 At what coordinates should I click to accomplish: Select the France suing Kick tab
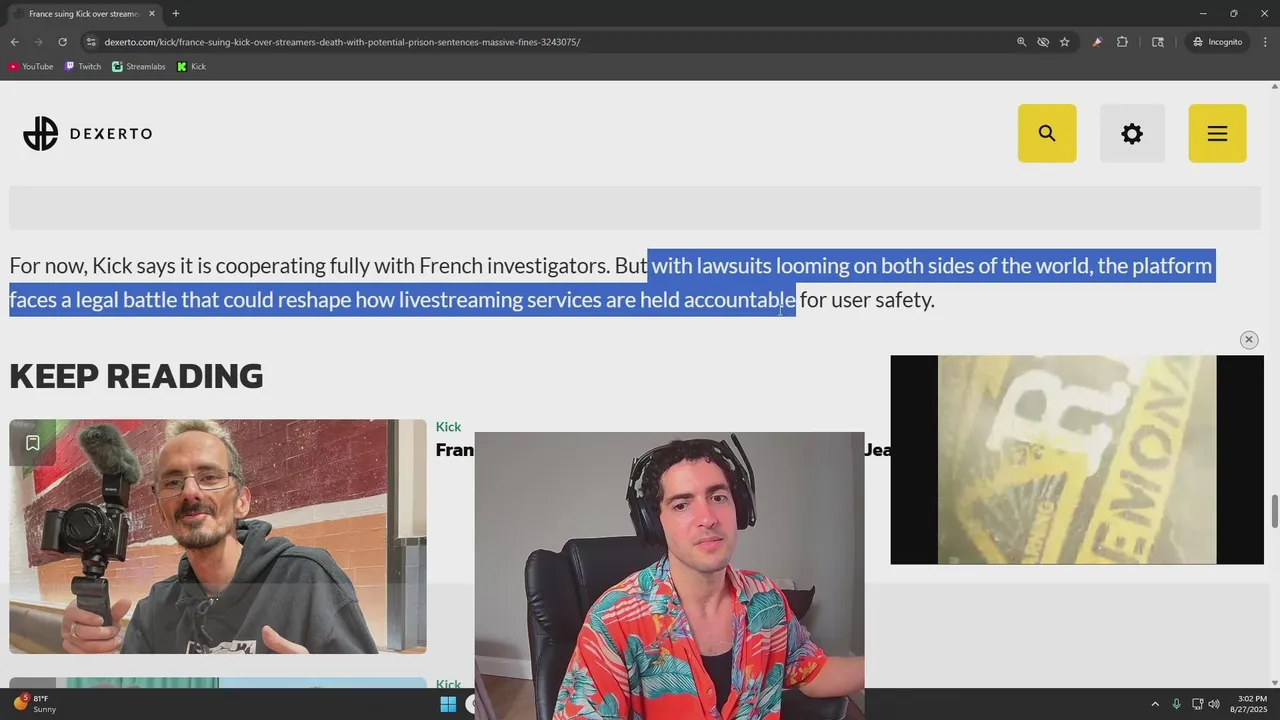pos(83,14)
